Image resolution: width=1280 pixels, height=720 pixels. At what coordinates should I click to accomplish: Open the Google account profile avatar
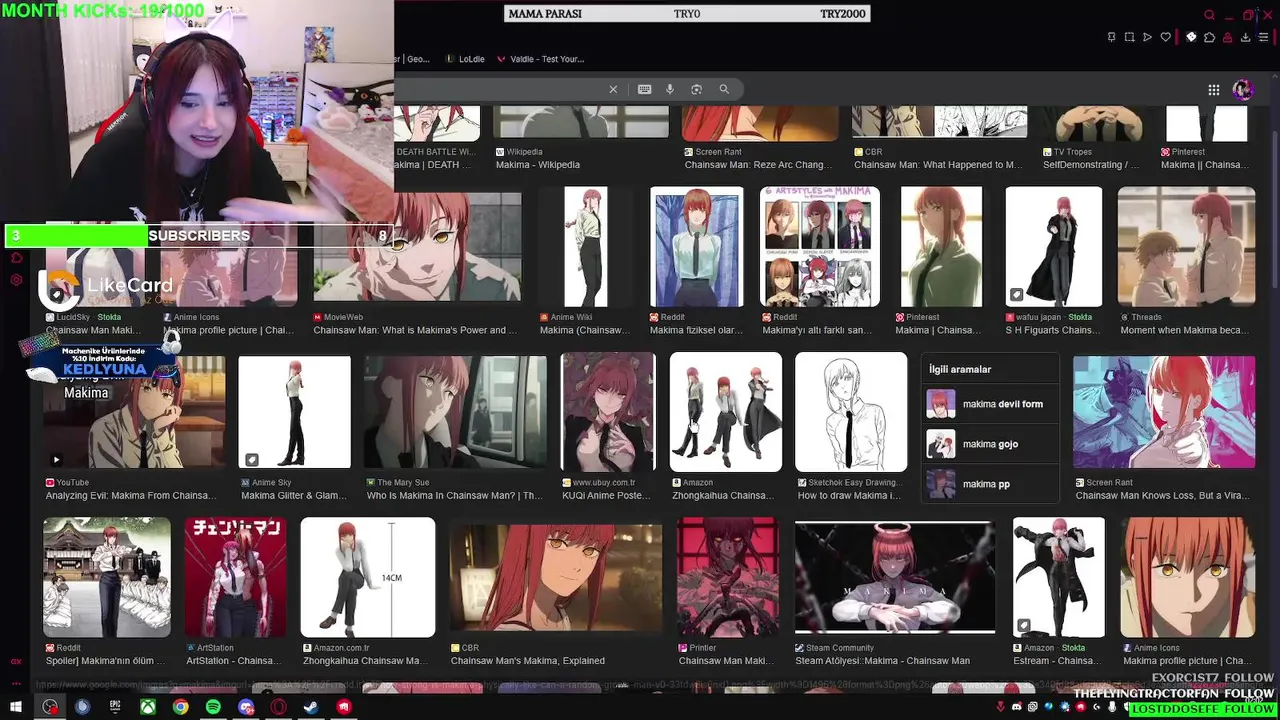(1243, 90)
